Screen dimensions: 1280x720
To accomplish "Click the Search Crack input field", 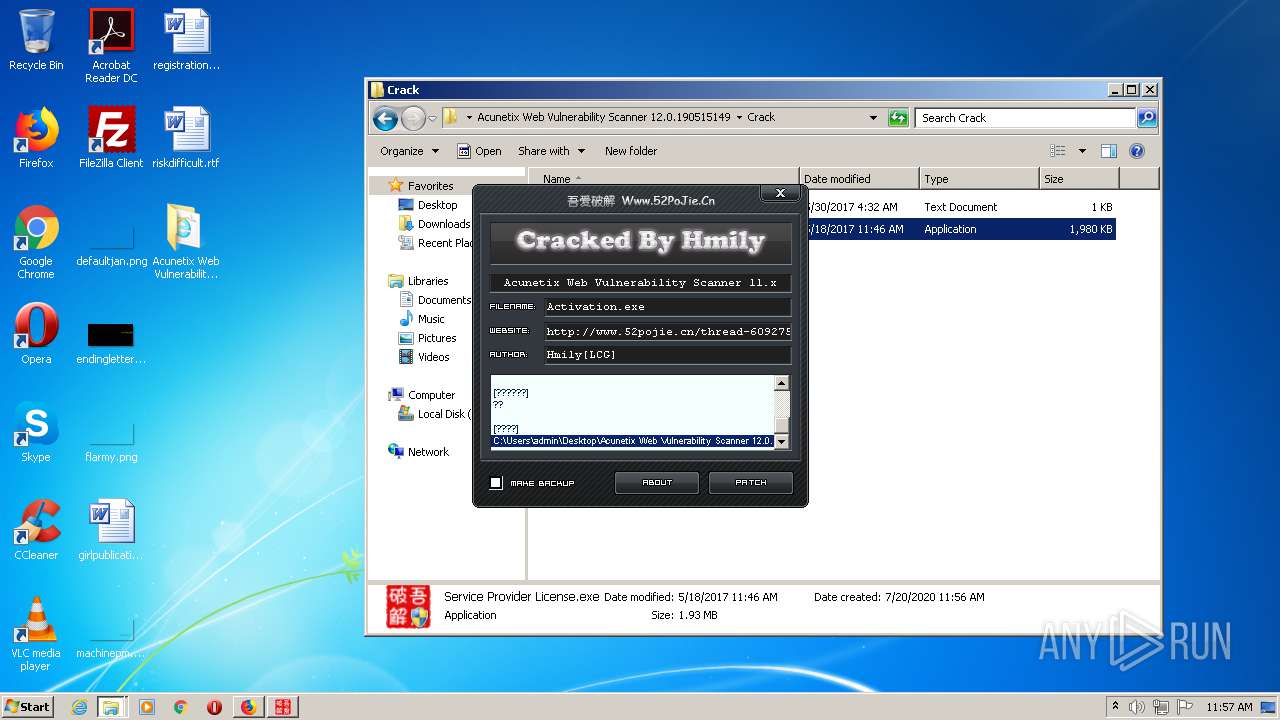I will [x=1025, y=118].
